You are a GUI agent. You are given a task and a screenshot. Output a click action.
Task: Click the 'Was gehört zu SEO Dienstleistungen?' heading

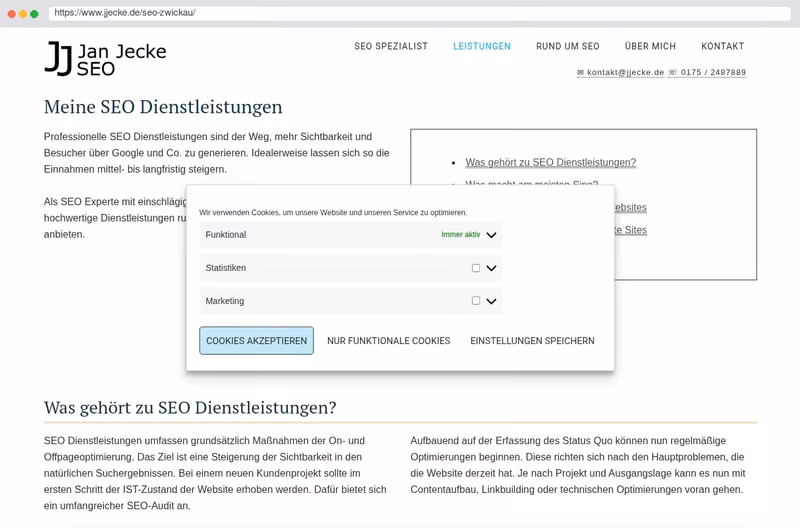point(190,408)
